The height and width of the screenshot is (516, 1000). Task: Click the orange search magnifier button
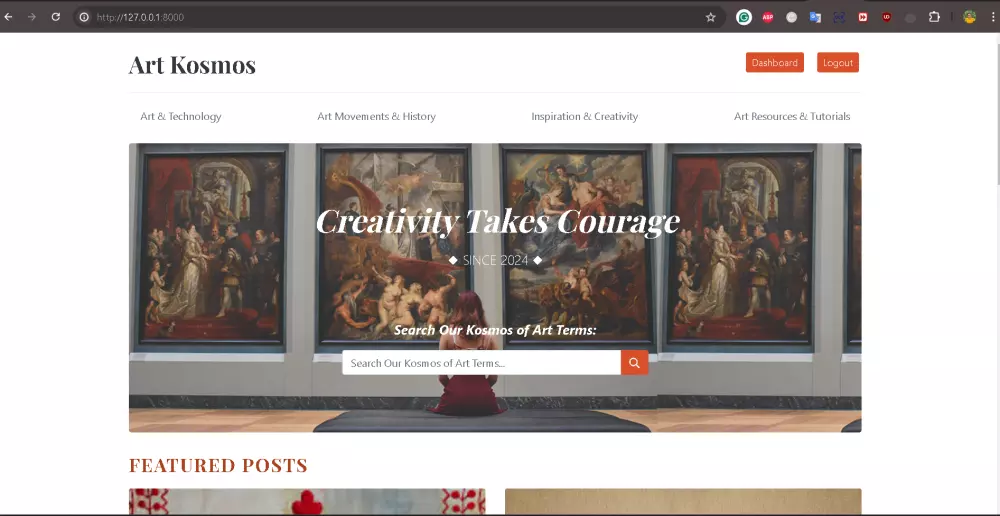click(635, 362)
